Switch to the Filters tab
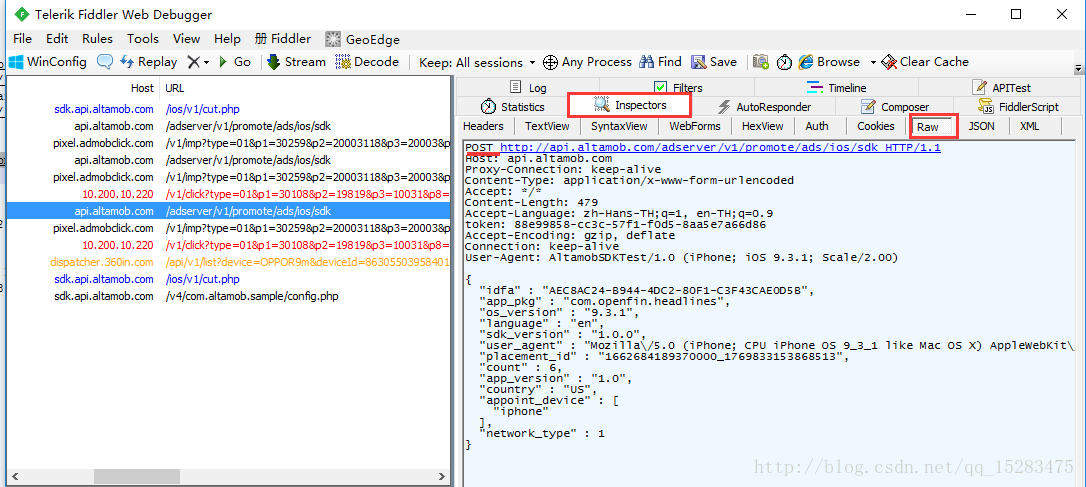The height and width of the screenshot is (487, 1086). pyautogui.click(x=679, y=88)
